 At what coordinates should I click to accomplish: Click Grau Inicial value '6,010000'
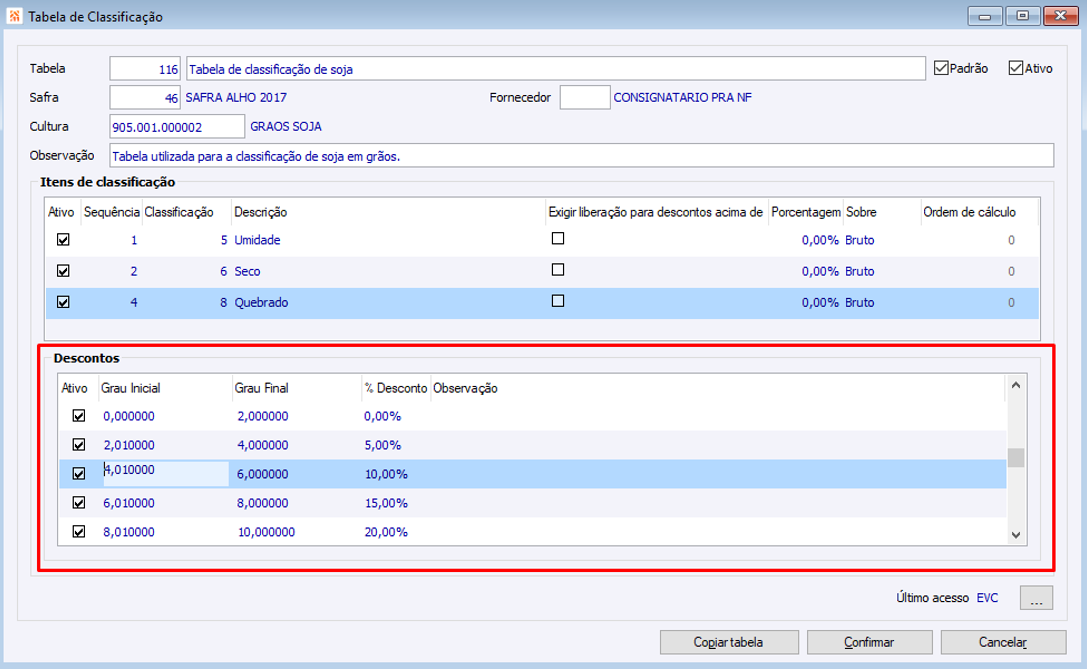click(x=129, y=503)
